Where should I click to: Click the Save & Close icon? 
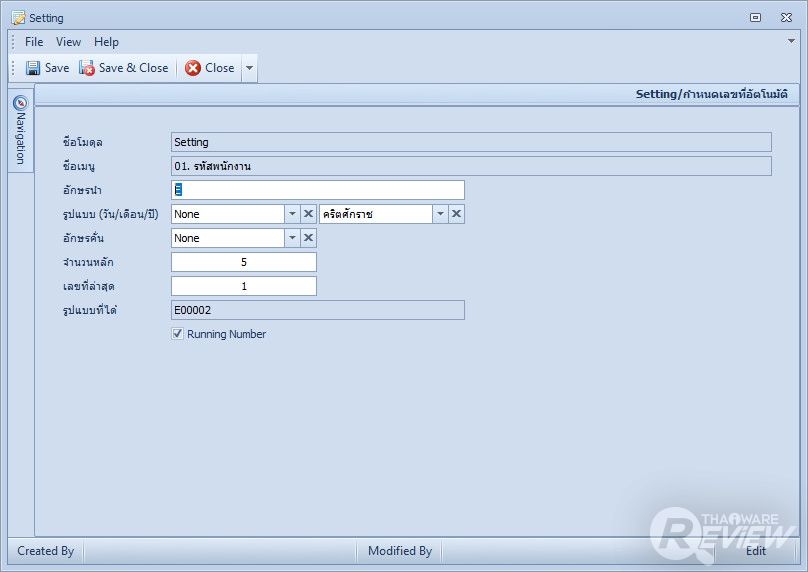tap(87, 68)
